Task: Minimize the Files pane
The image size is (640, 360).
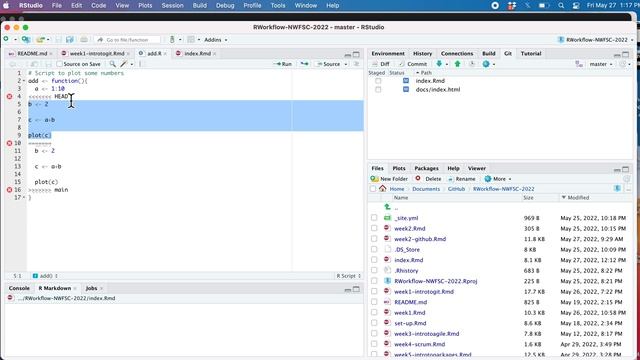Action: [x=617, y=169]
